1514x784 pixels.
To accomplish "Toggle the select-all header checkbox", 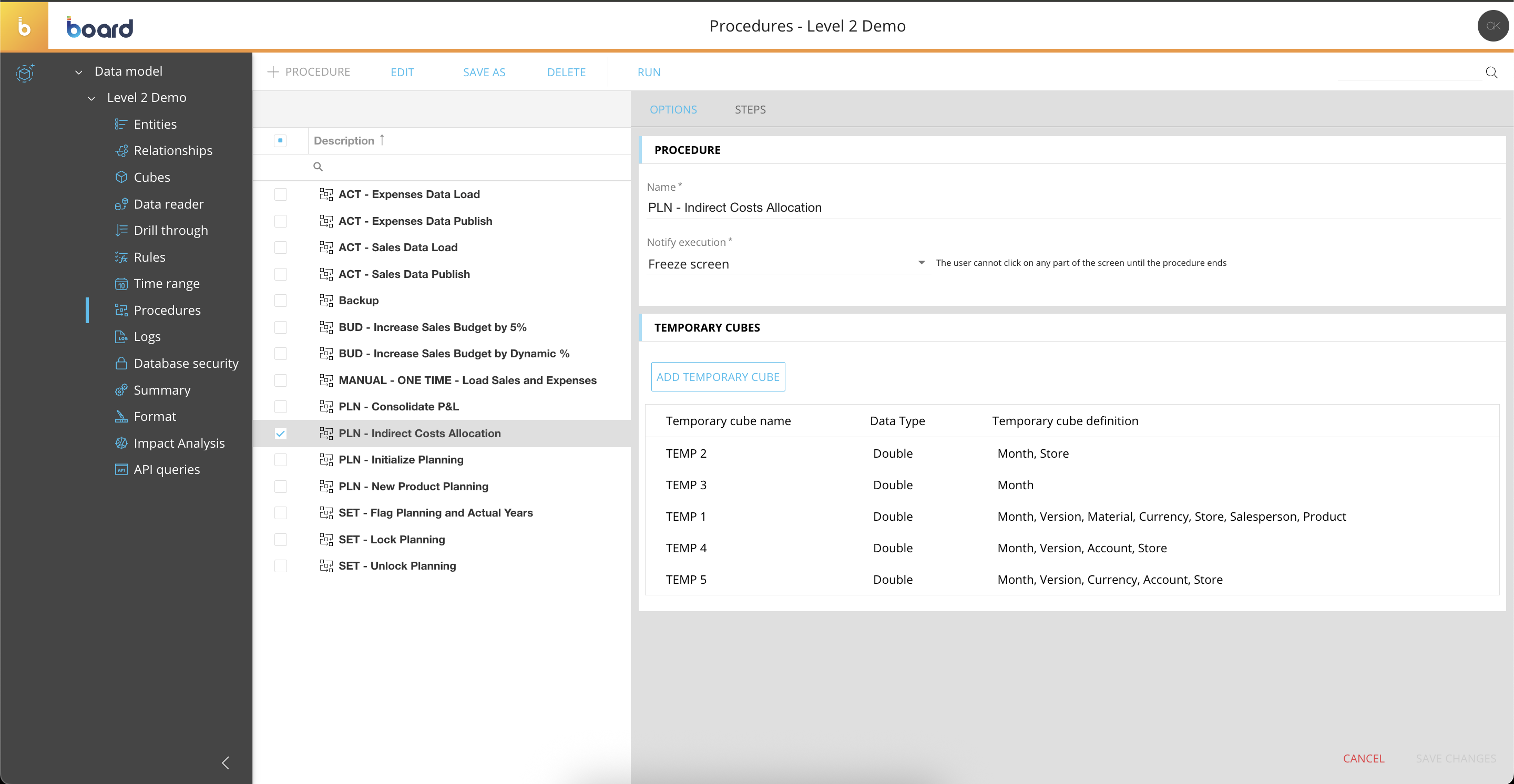I will [280, 140].
